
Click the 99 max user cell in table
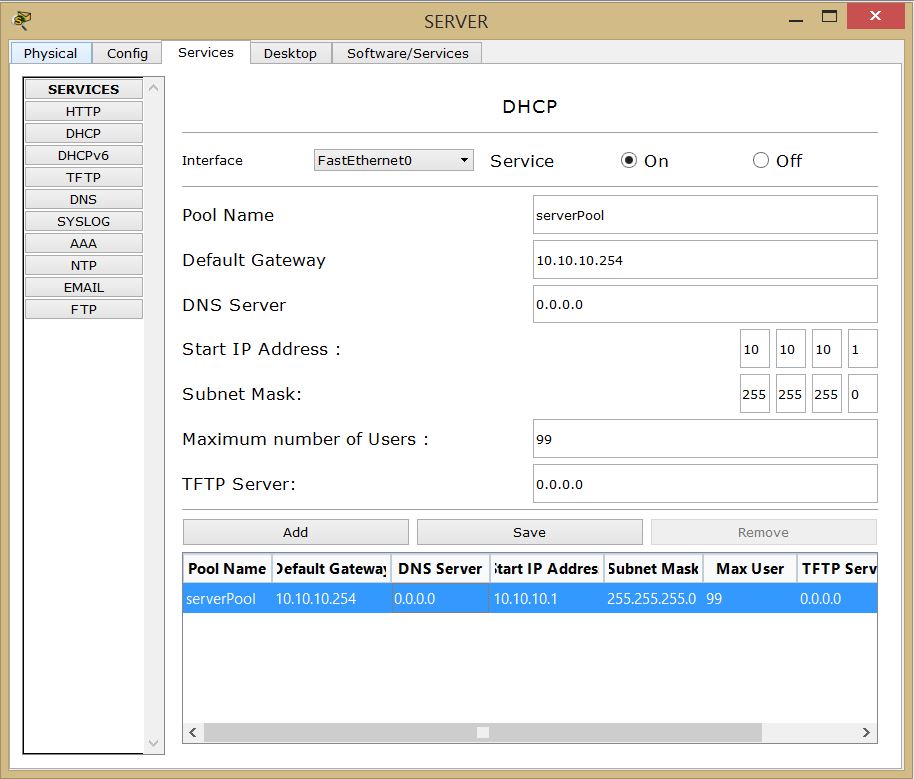point(750,598)
